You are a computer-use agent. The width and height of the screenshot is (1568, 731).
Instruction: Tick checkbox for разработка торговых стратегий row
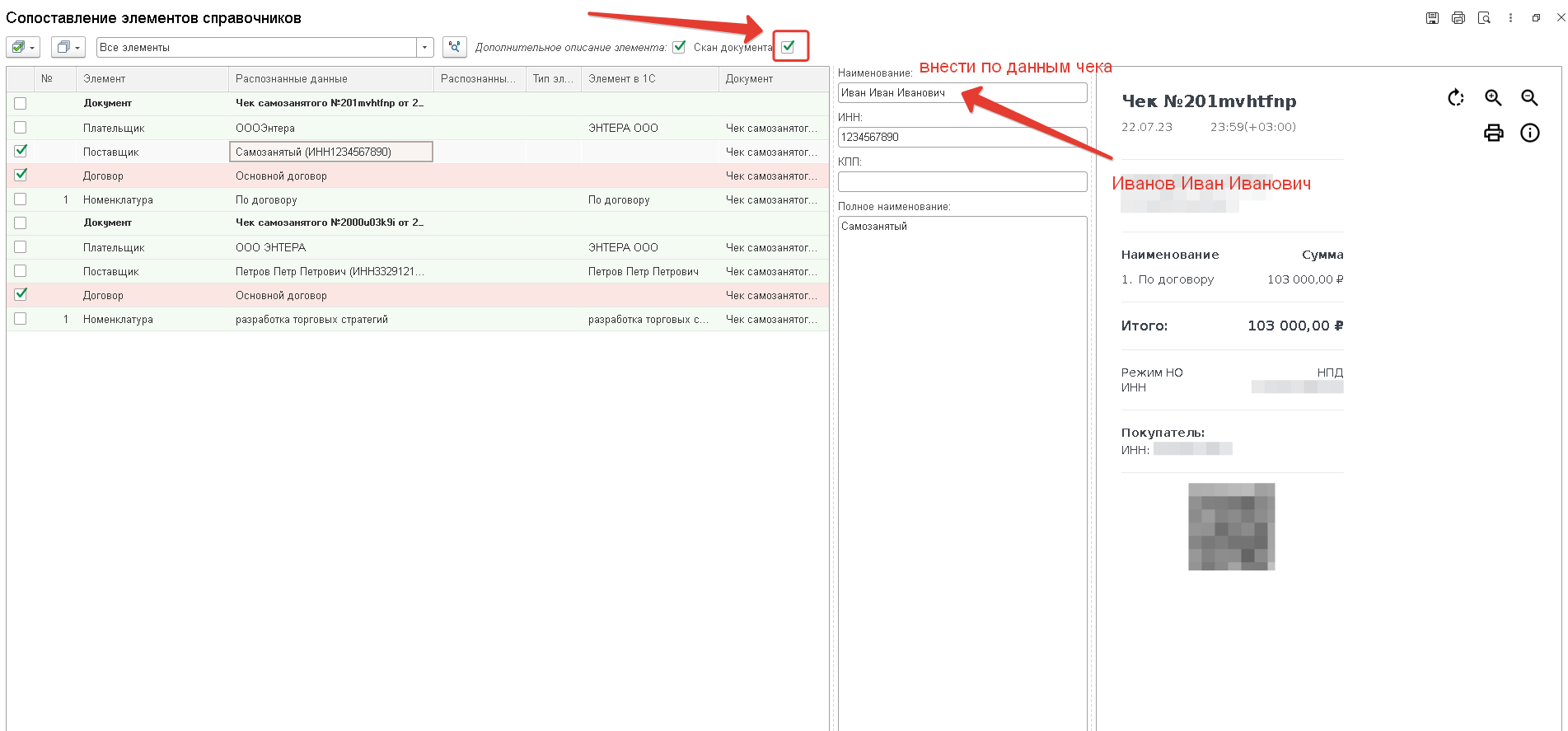21,319
